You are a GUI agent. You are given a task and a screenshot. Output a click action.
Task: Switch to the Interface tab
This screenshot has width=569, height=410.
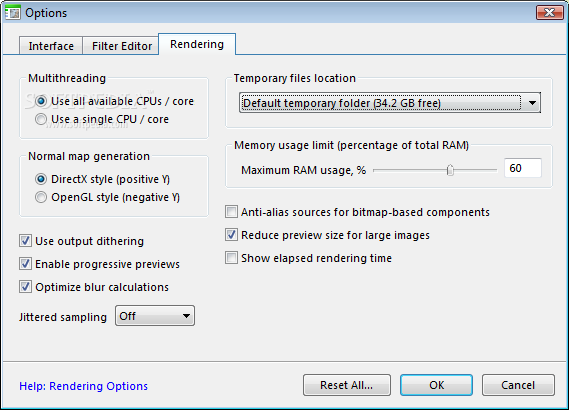point(51,46)
